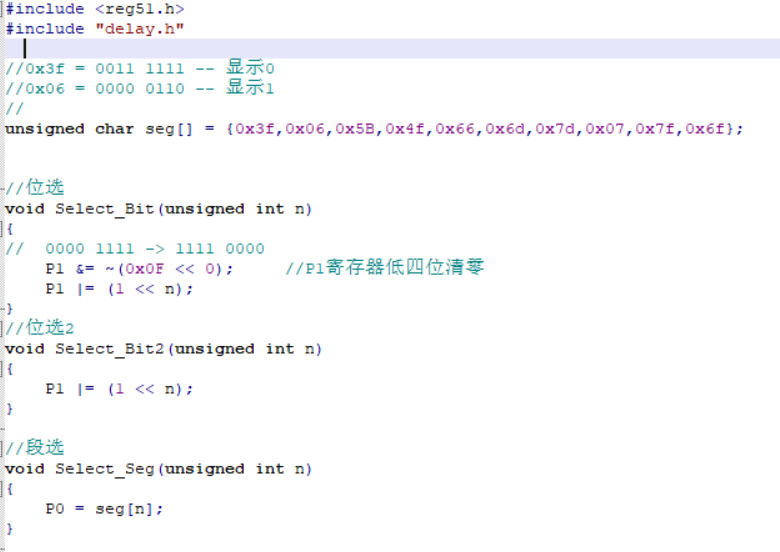This screenshot has width=780, height=552.
Task: Click the "显示0" comment text
Action: point(250,68)
